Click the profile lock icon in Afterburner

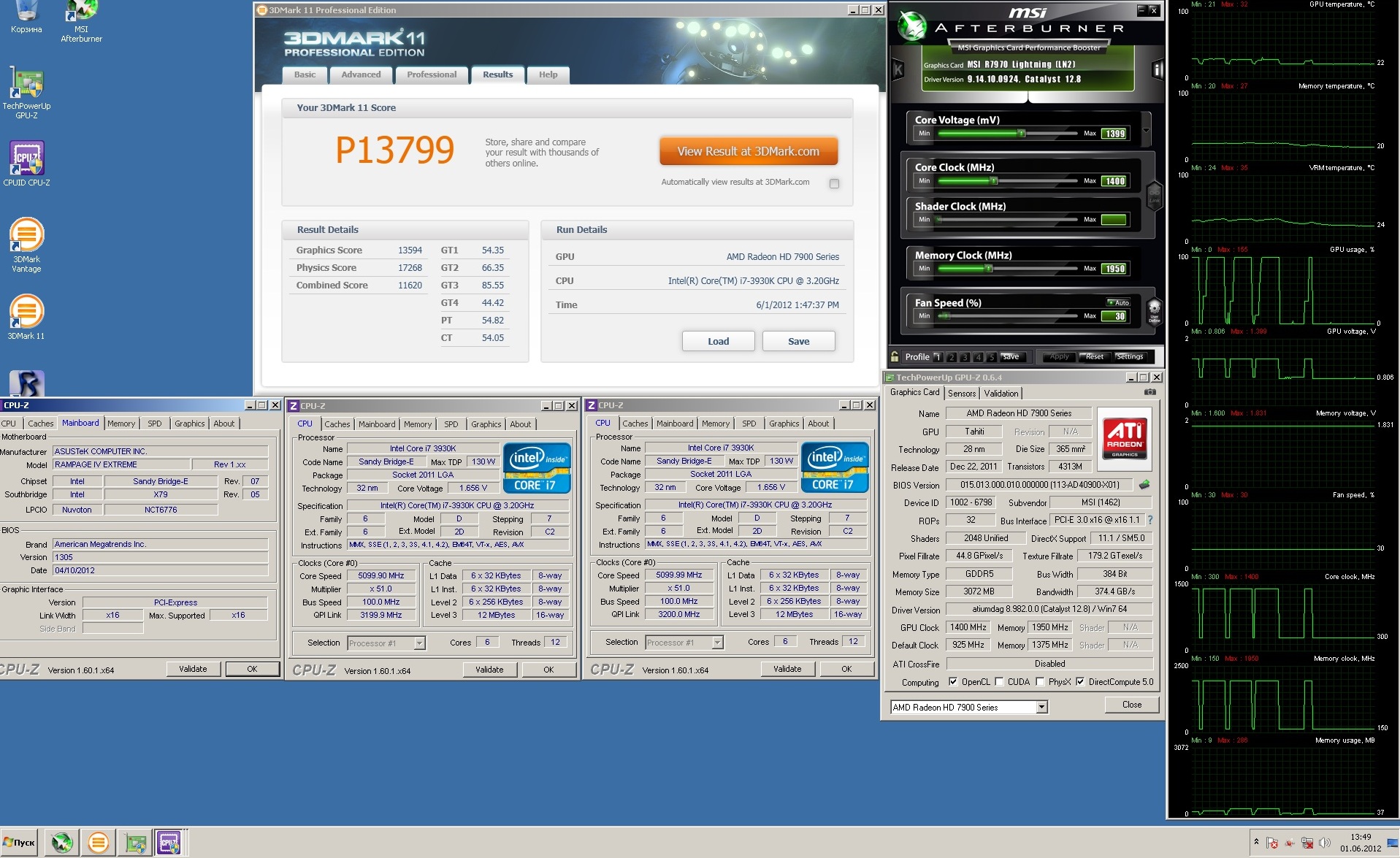[x=895, y=356]
